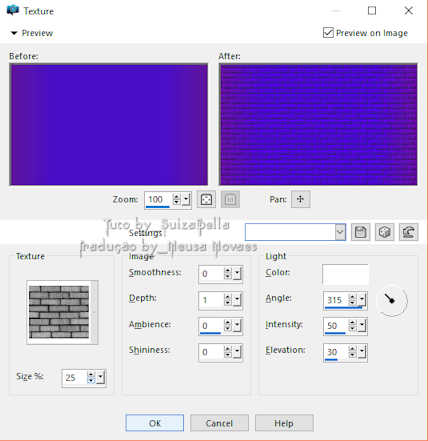Click the Reset to default icon

click(409, 232)
